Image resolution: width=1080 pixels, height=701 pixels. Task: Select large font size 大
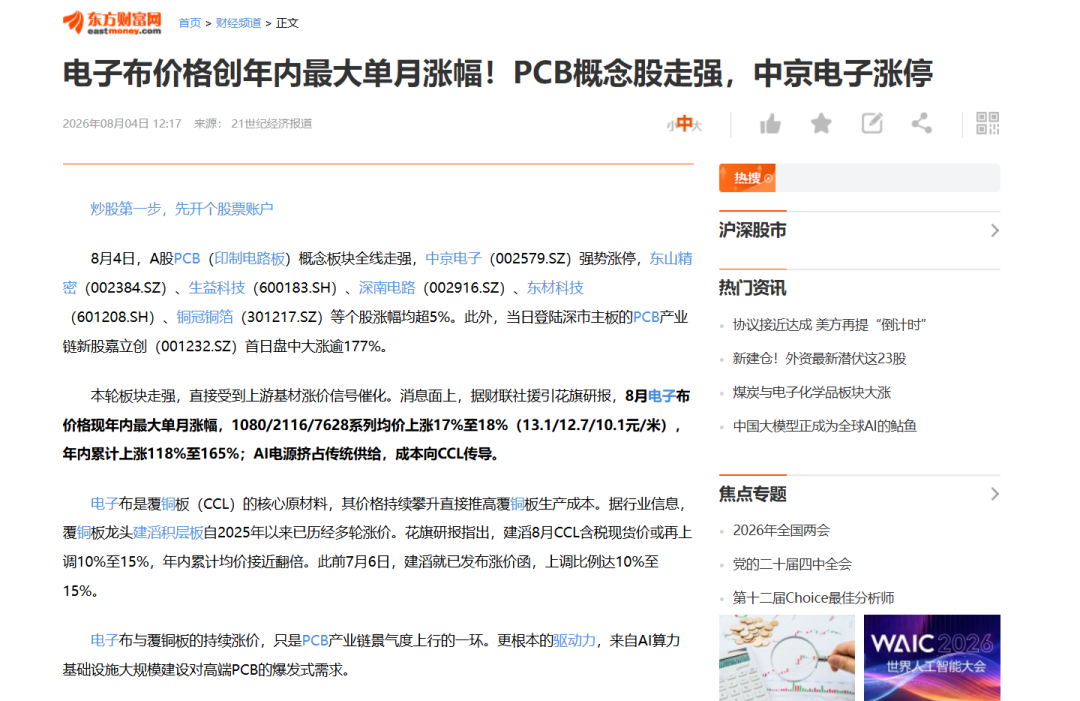pyautogui.click(x=697, y=125)
